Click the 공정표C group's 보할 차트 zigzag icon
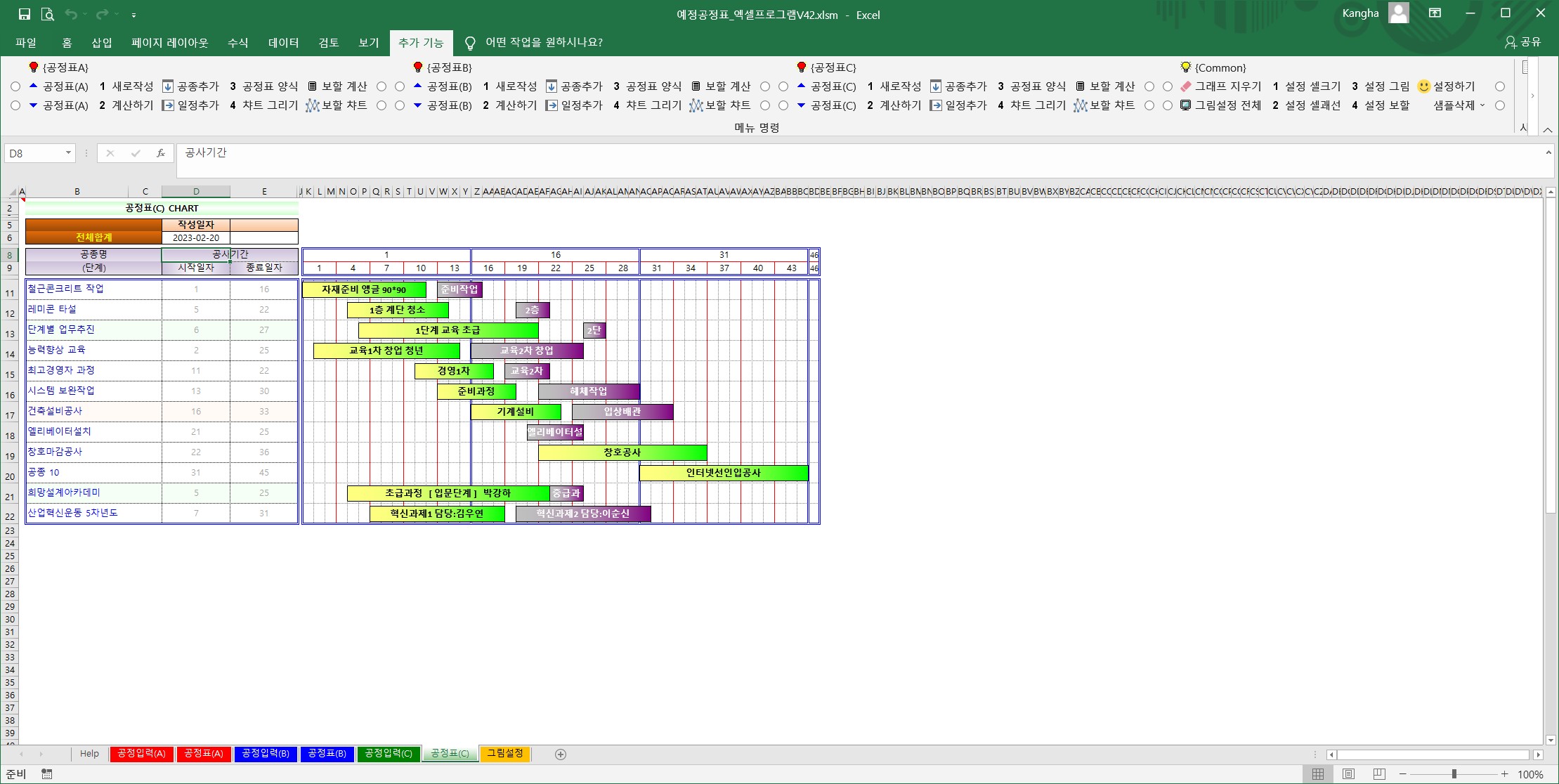The height and width of the screenshot is (784, 1559). (1080, 105)
